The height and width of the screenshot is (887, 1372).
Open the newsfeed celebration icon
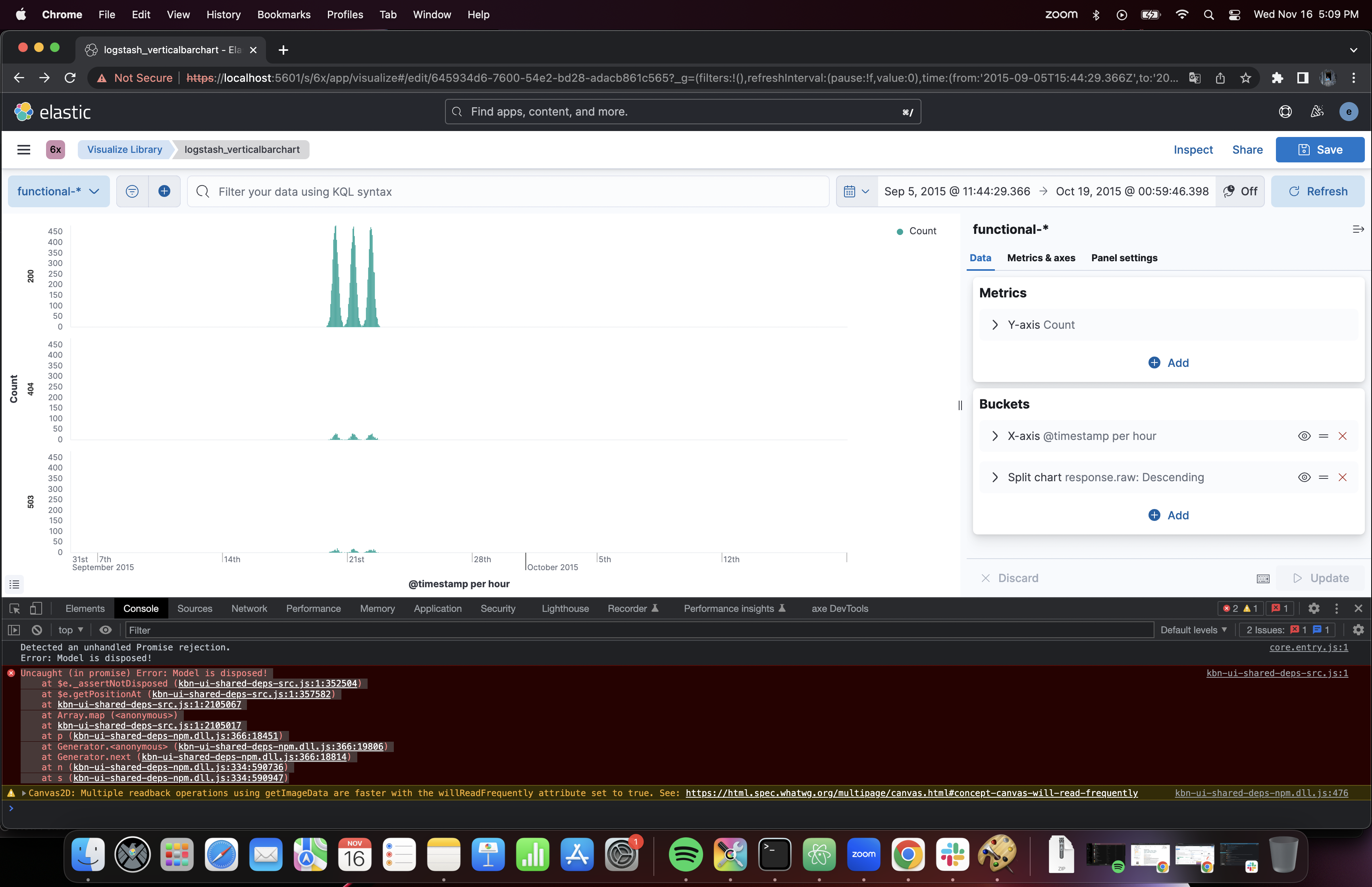[1317, 112]
